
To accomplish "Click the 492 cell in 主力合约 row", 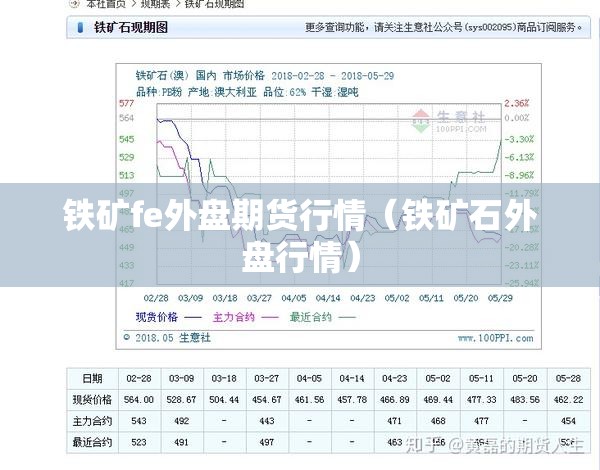I will tap(181, 421).
